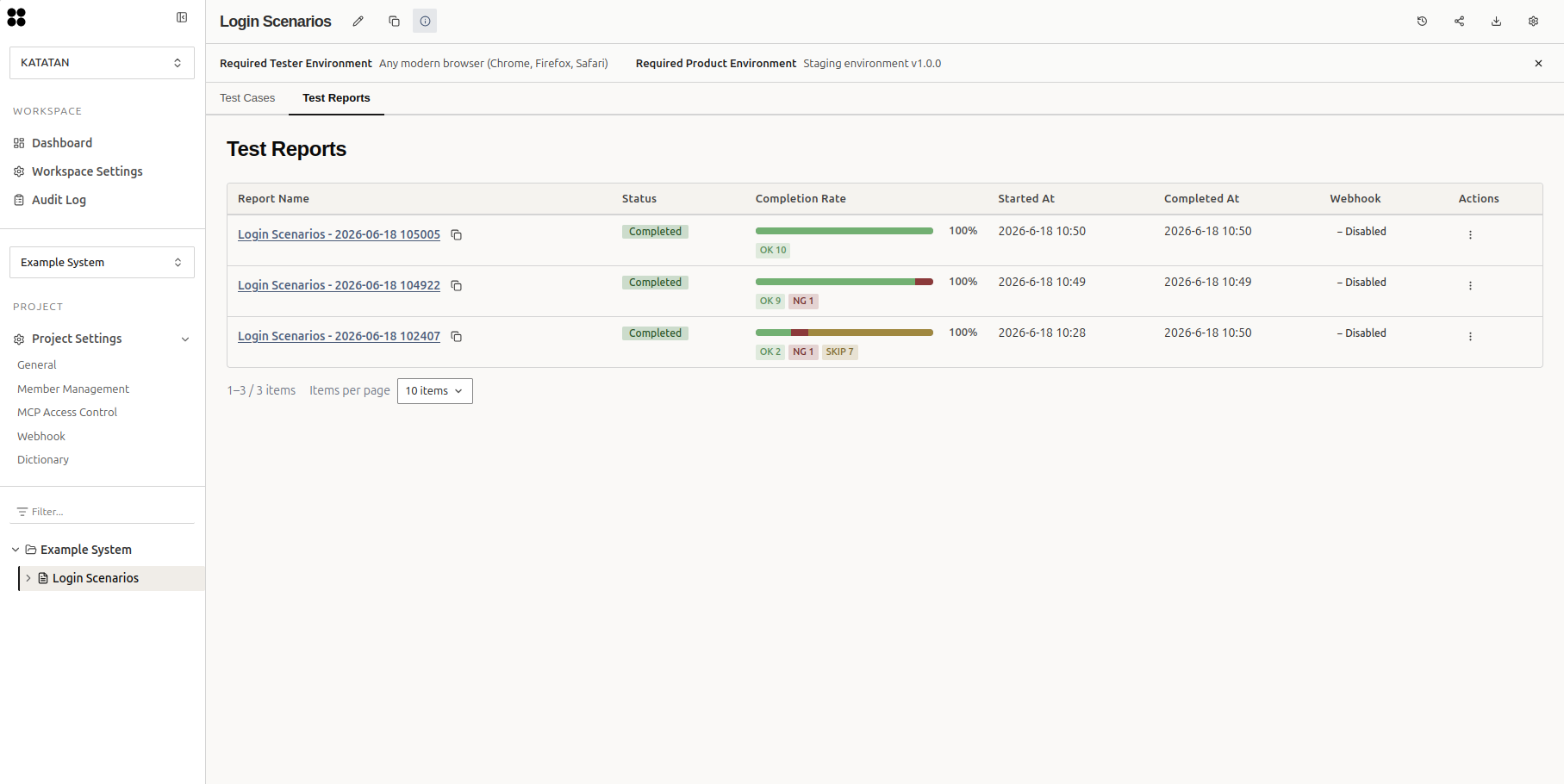Click the NG 1 badge in report 104922

(x=803, y=302)
